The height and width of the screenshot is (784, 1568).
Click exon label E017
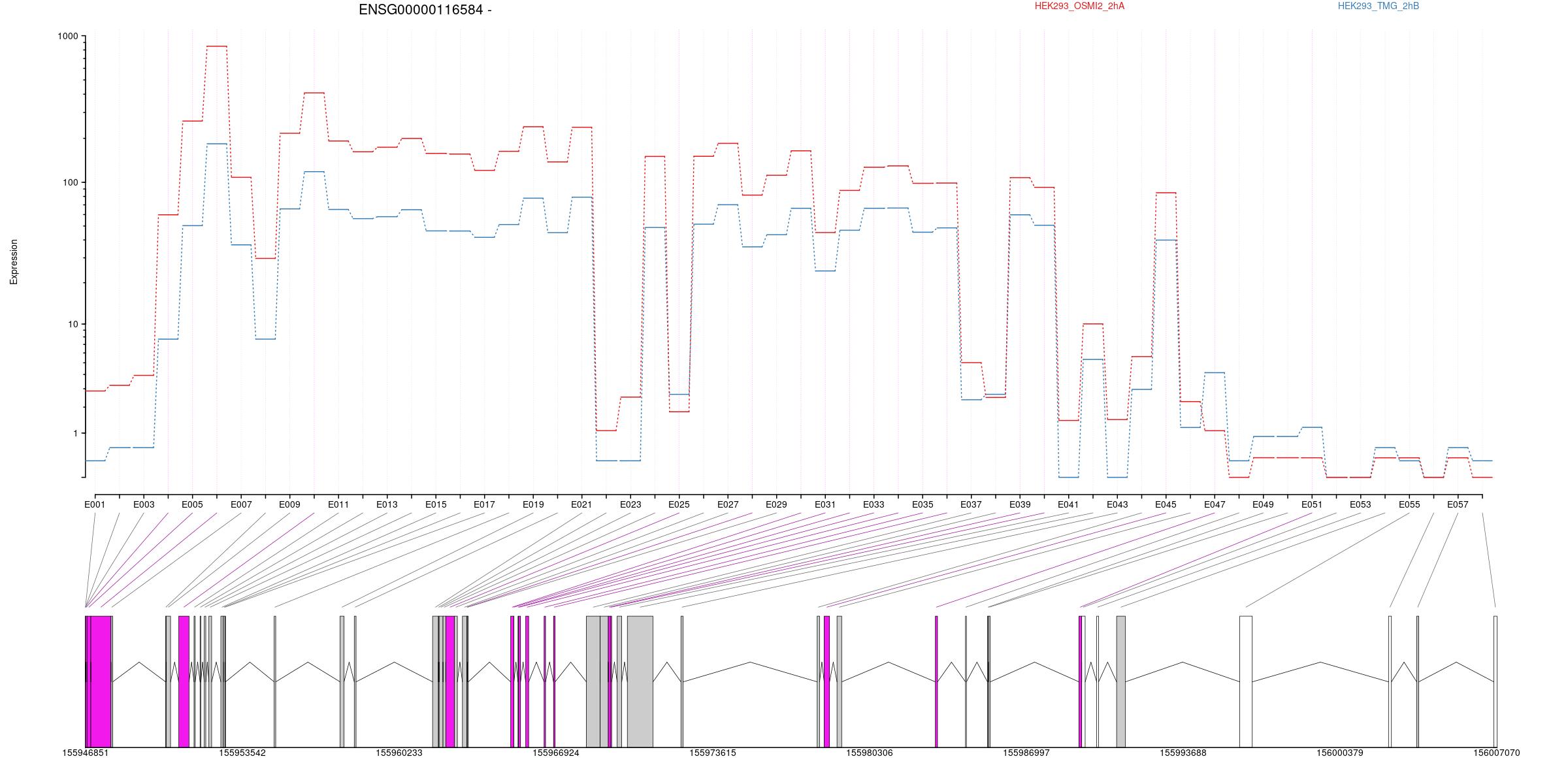[484, 504]
